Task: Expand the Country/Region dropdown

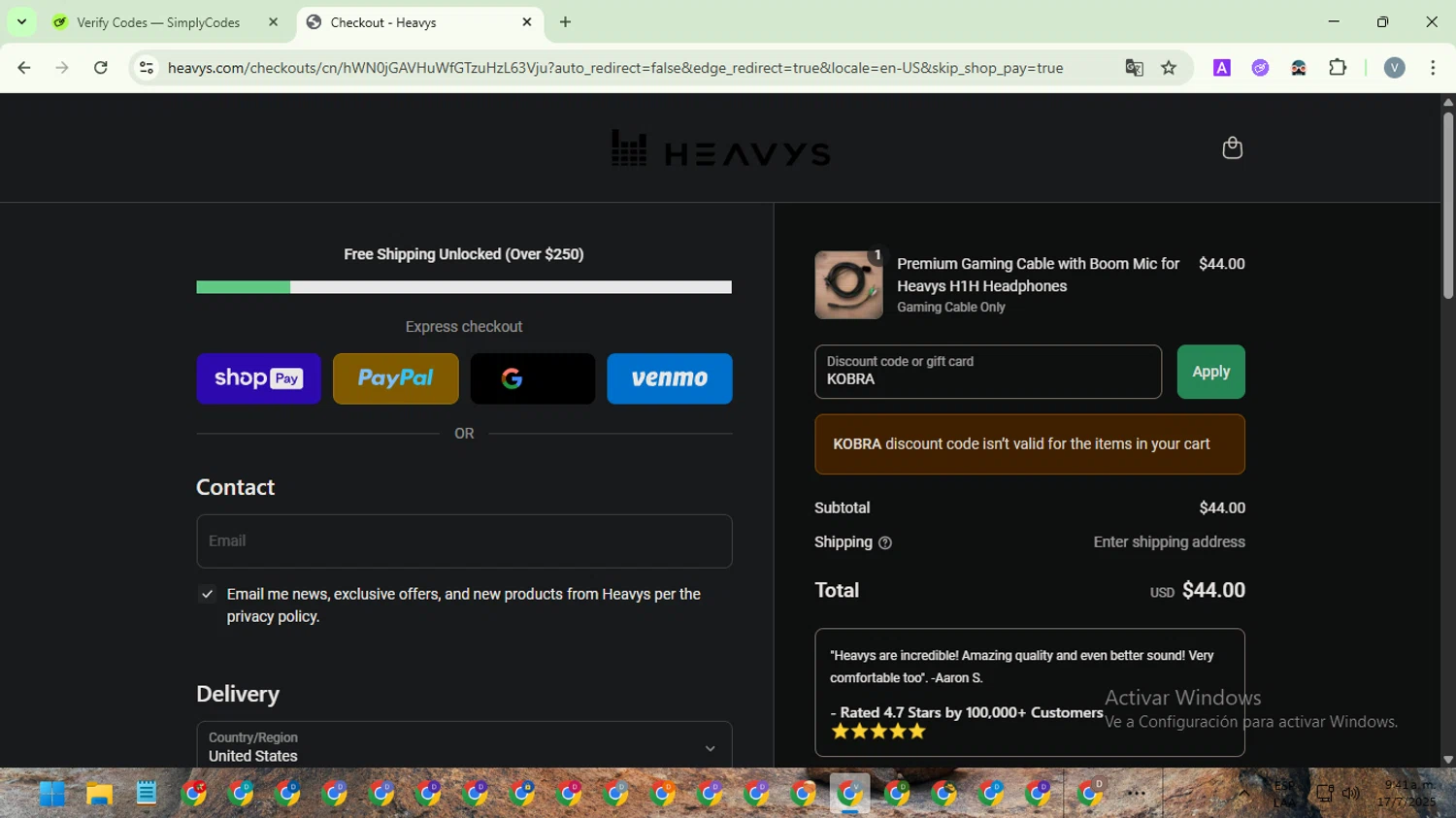Action: [464, 745]
